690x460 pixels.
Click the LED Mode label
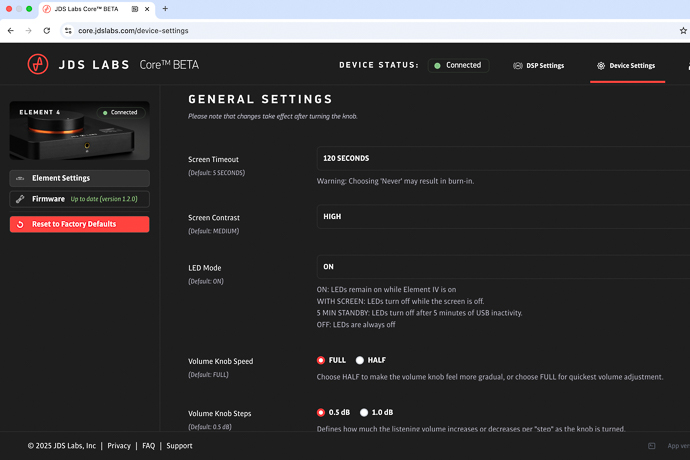[205, 268]
